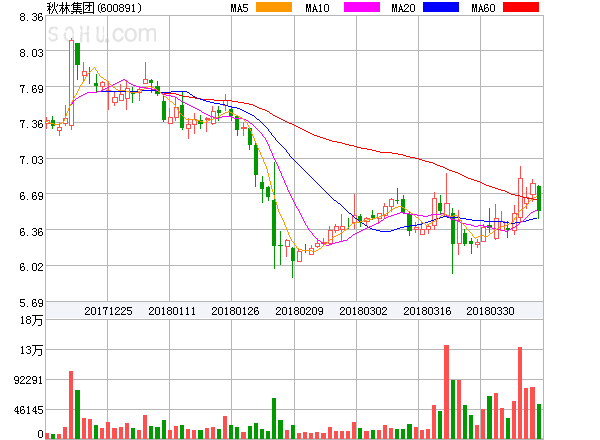Click the 13万 volume axis label

pos(31,350)
